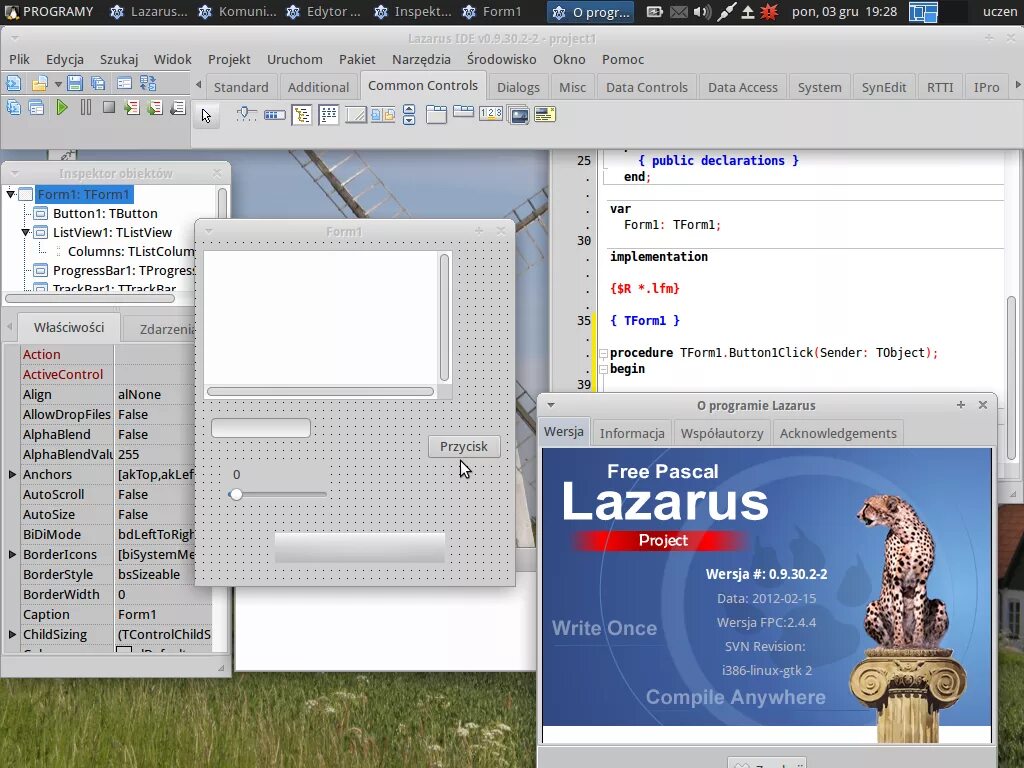Pick the TToolBar component icon
1024x768 pixels.
coord(383,115)
